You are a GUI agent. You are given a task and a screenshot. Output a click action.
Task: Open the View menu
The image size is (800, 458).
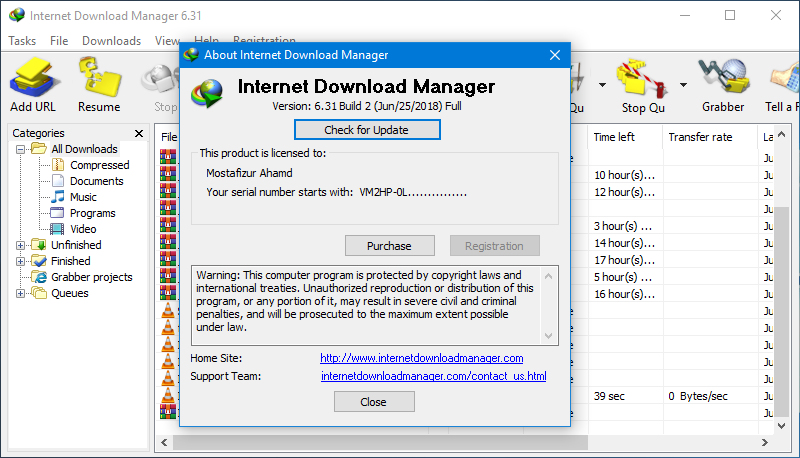[167, 41]
